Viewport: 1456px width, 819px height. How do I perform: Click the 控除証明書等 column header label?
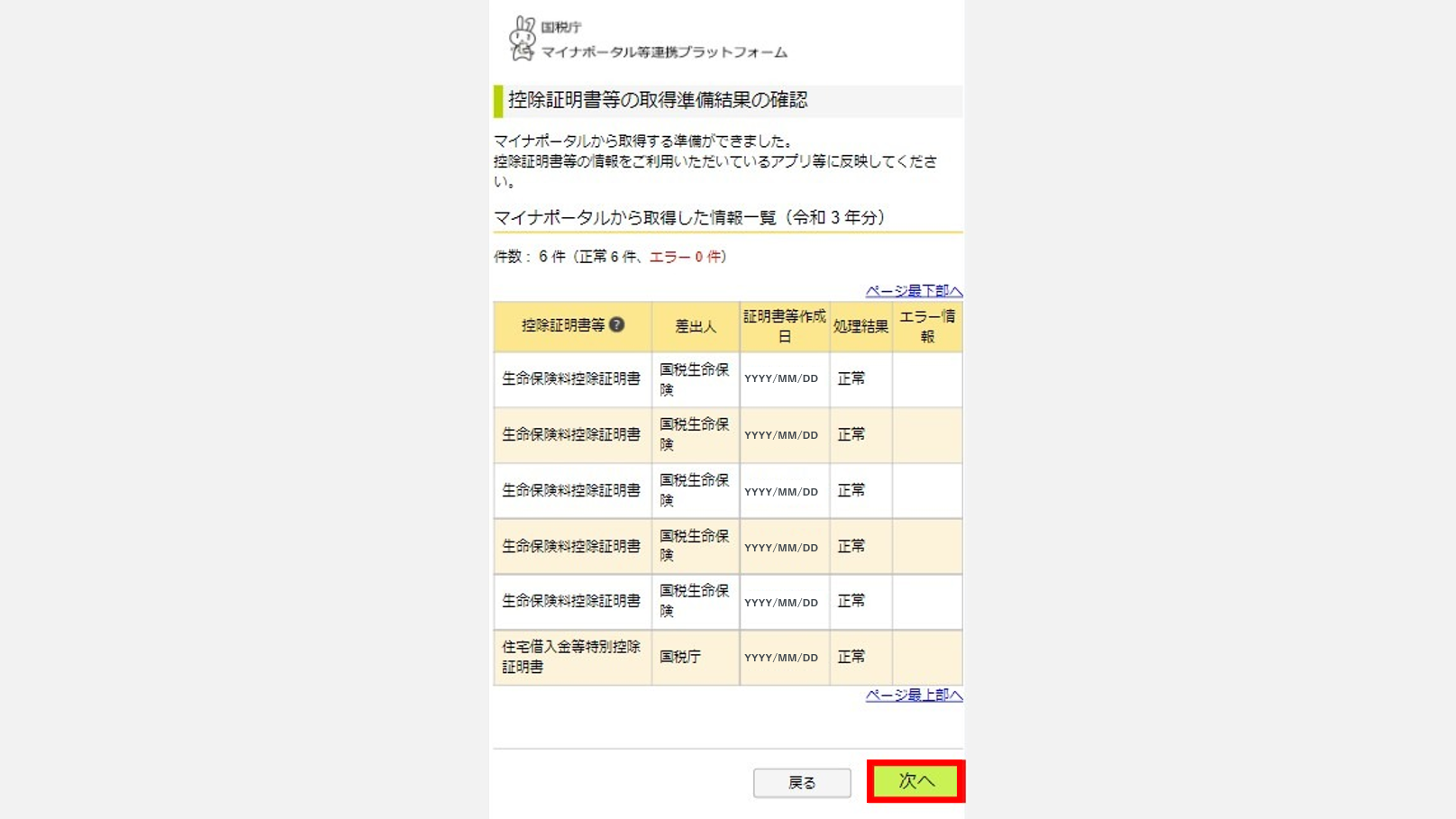pyautogui.click(x=563, y=325)
